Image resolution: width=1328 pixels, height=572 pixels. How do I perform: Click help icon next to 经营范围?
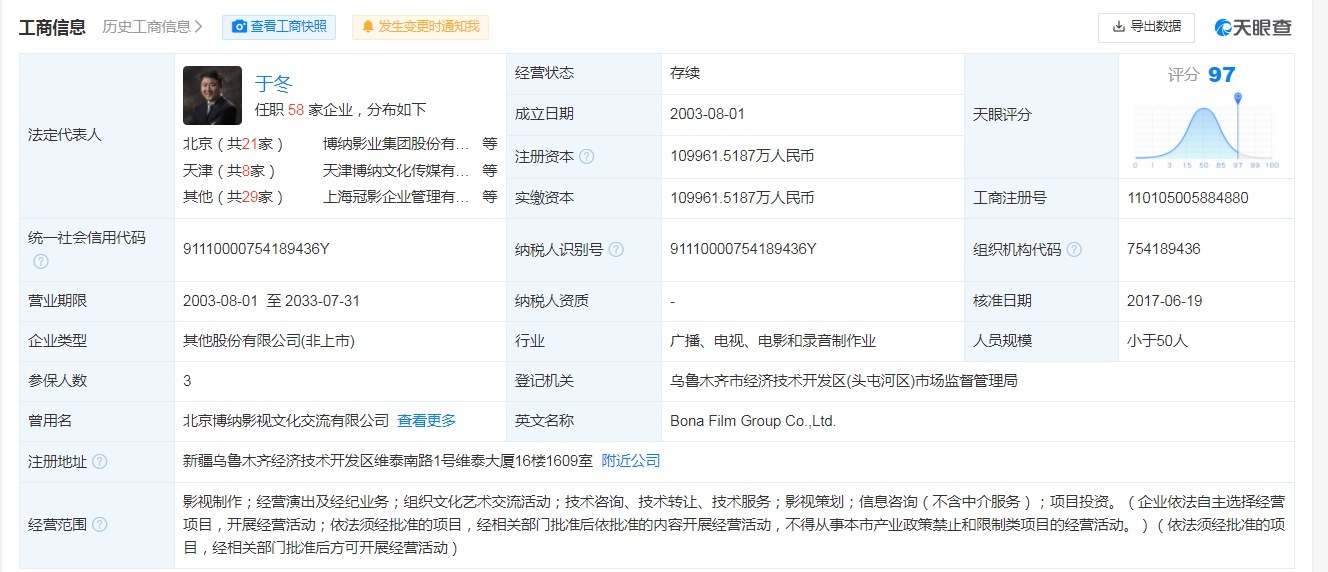click(x=99, y=524)
